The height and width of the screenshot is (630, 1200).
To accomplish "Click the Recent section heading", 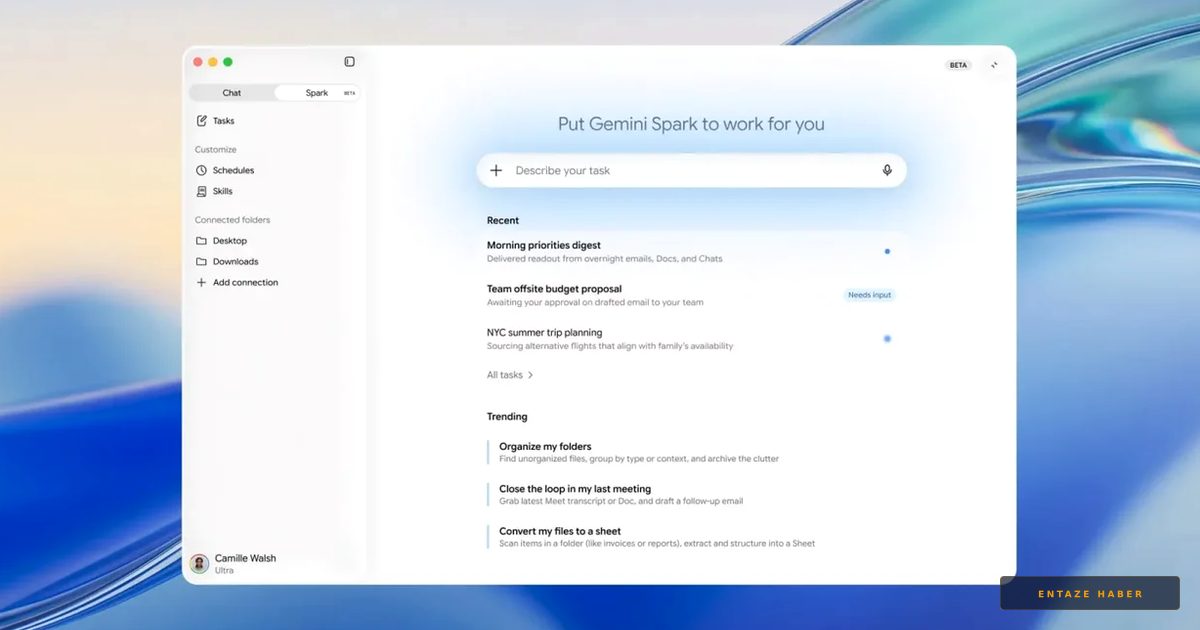I will [503, 220].
